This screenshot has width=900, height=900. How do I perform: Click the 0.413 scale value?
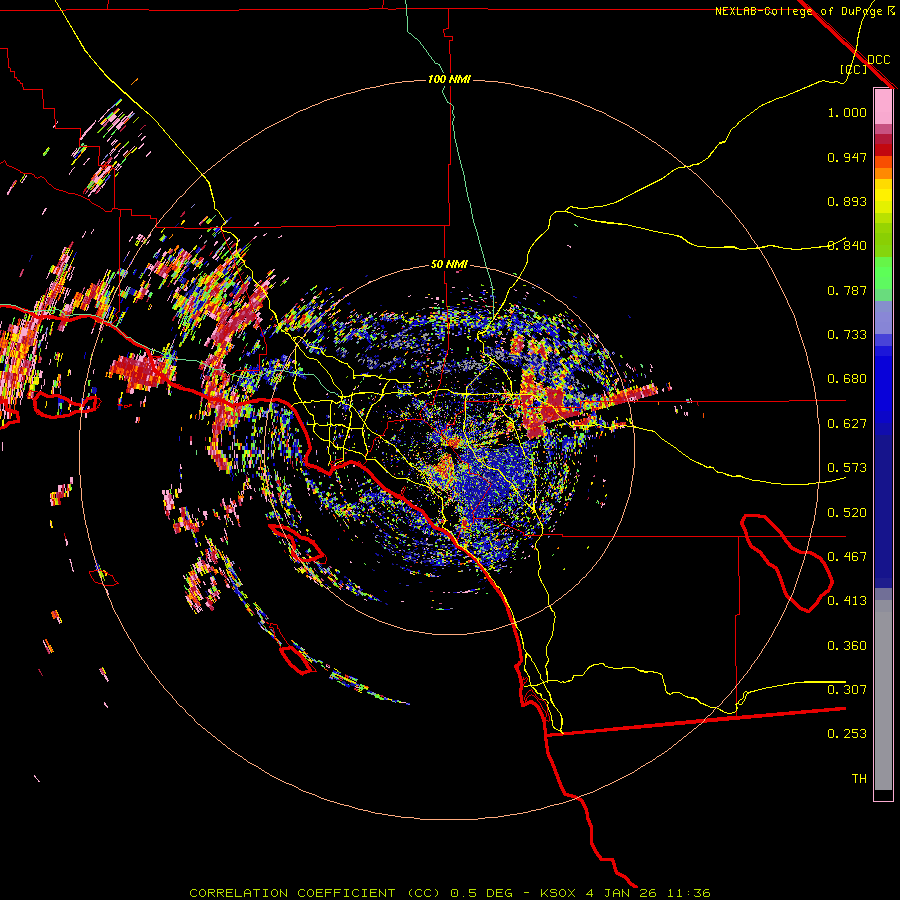coord(847,601)
